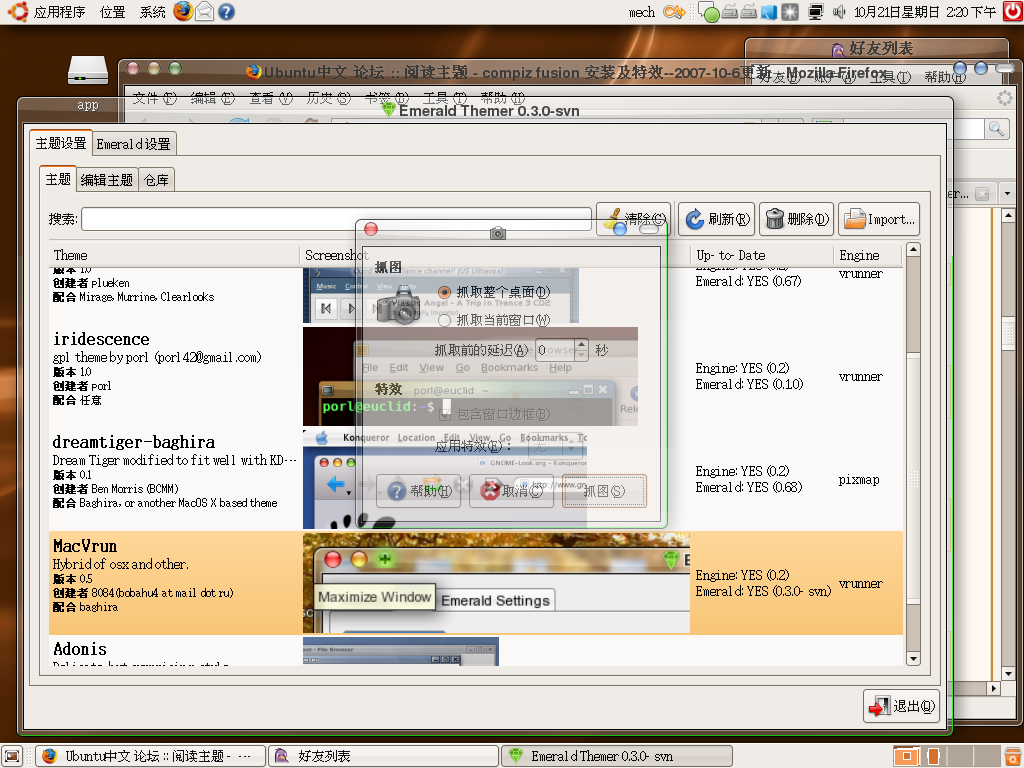The image size is (1024, 768).
Task: Click the grey starburst tray icon
Action: pos(790,12)
